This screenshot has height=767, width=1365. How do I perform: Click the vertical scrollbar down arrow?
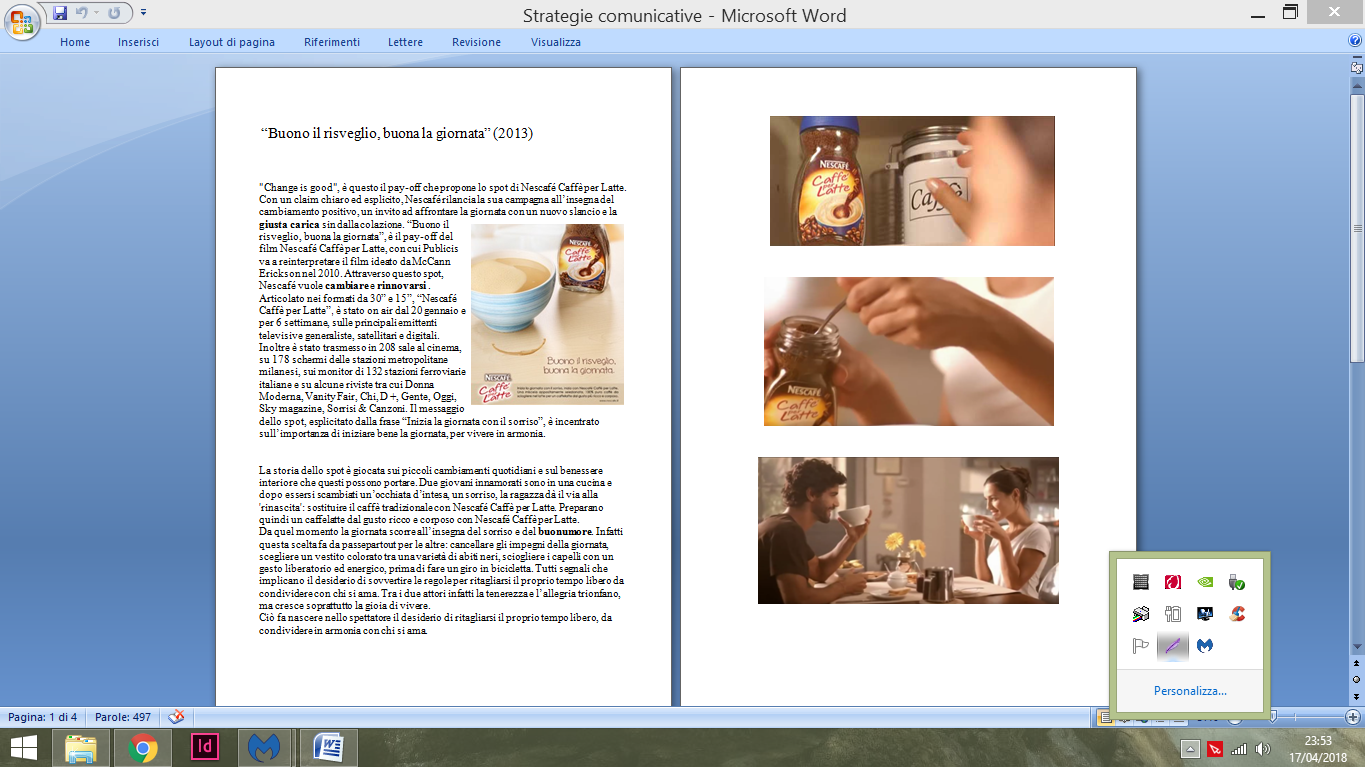click(x=1357, y=647)
